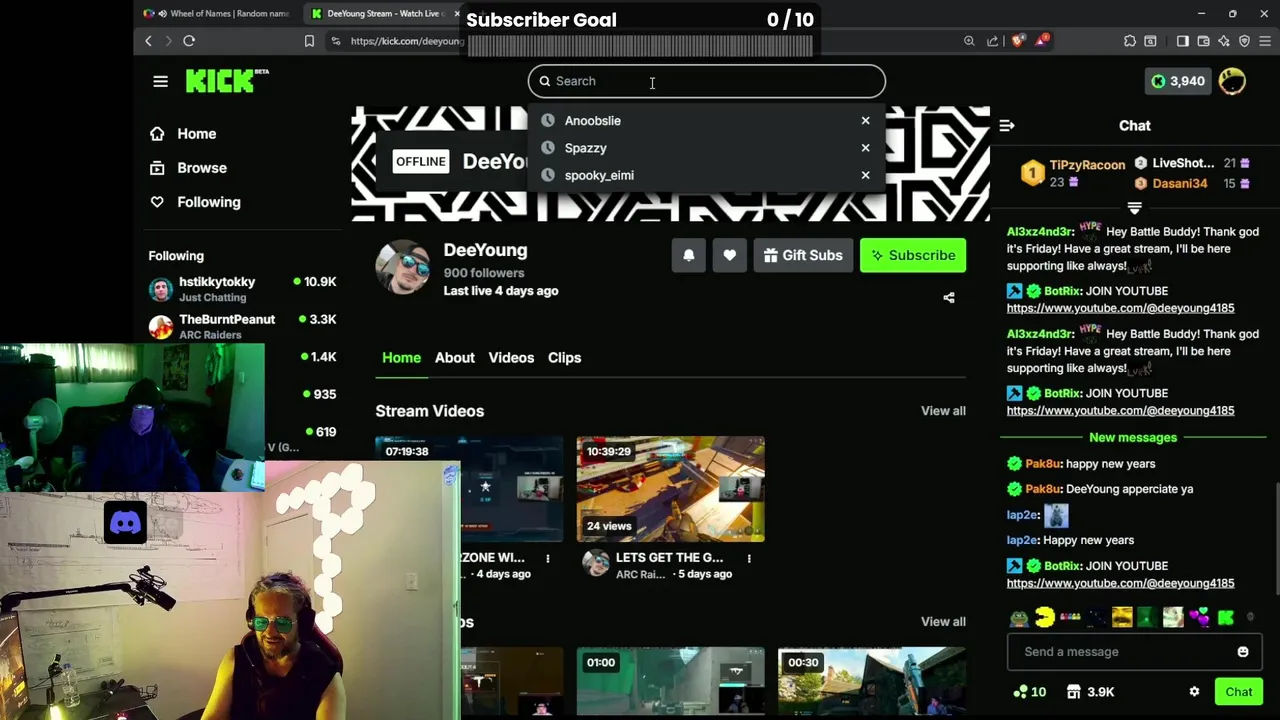Open the browser extensions puzzle icon

point(1130,41)
